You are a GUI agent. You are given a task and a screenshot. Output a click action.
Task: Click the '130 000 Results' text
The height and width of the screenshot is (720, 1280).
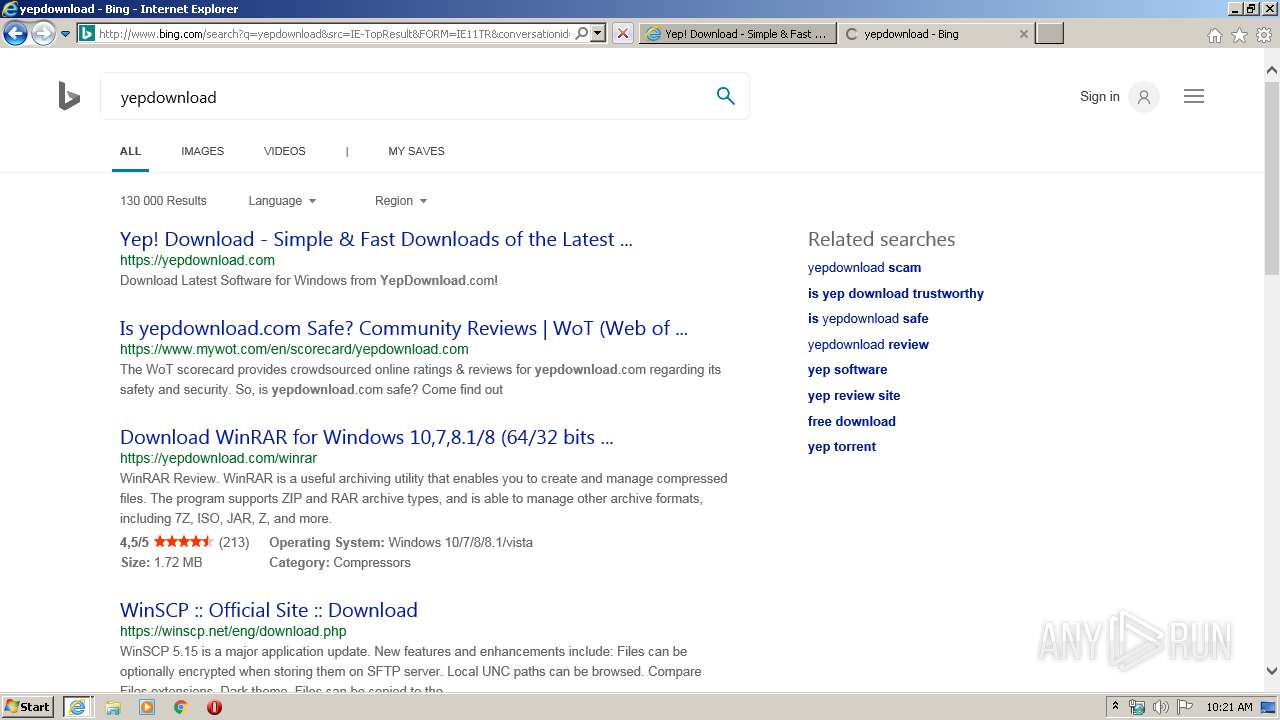[x=163, y=201]
